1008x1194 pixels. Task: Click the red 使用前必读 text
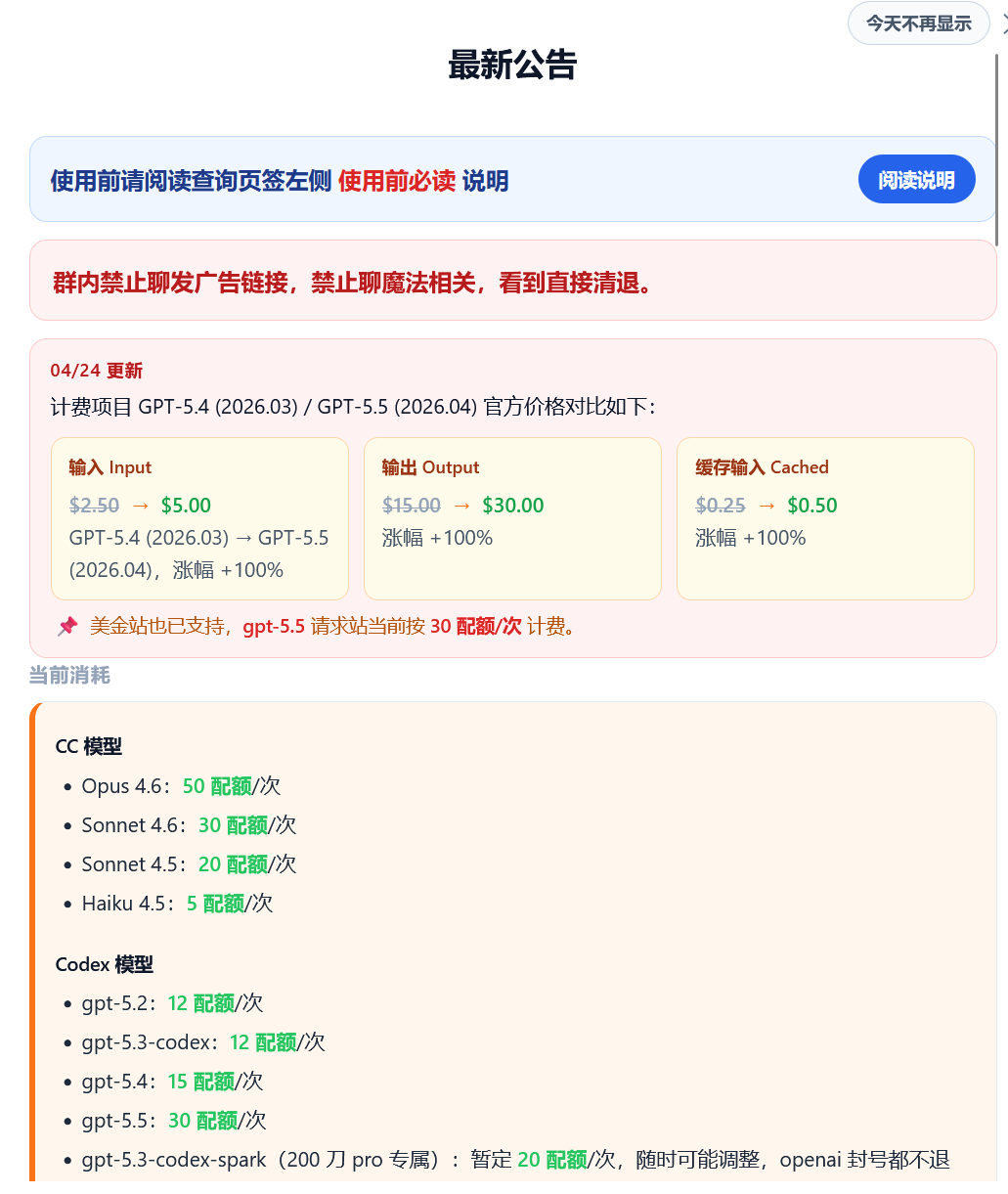tap(397, 181)
